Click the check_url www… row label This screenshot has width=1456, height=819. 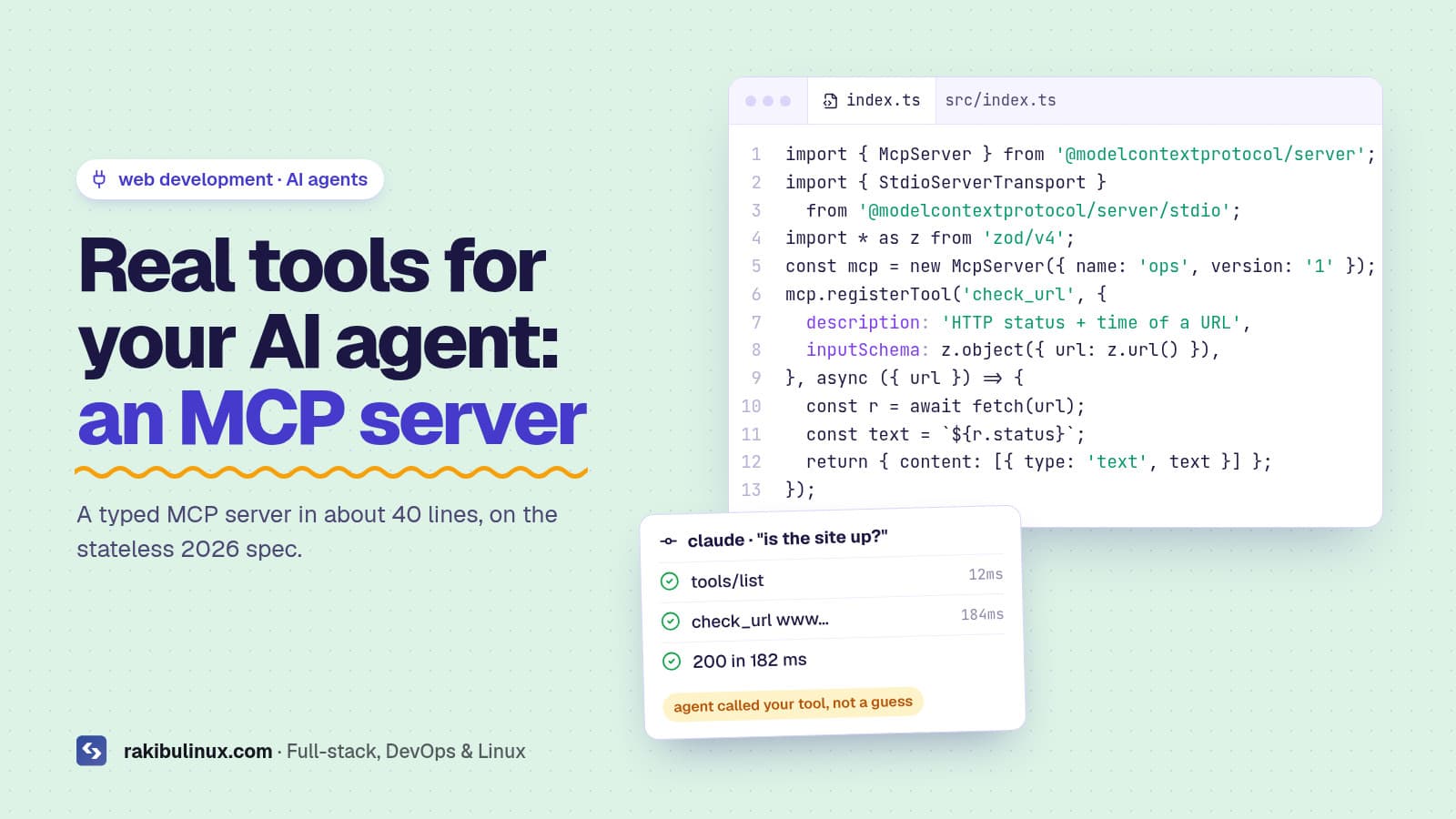pyautogui.click(x=760, y=621)
